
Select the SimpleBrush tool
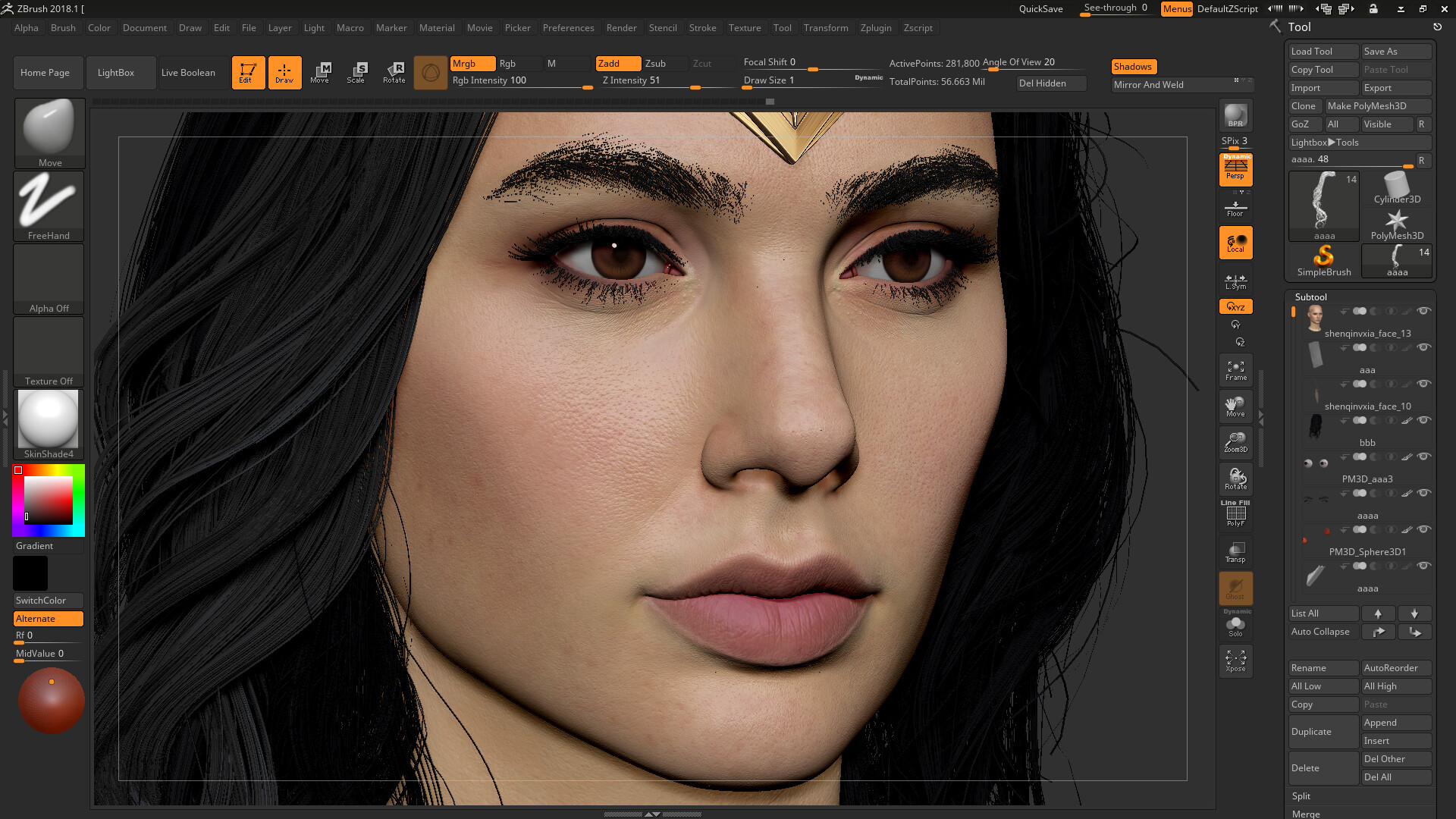pos(1324,261)
